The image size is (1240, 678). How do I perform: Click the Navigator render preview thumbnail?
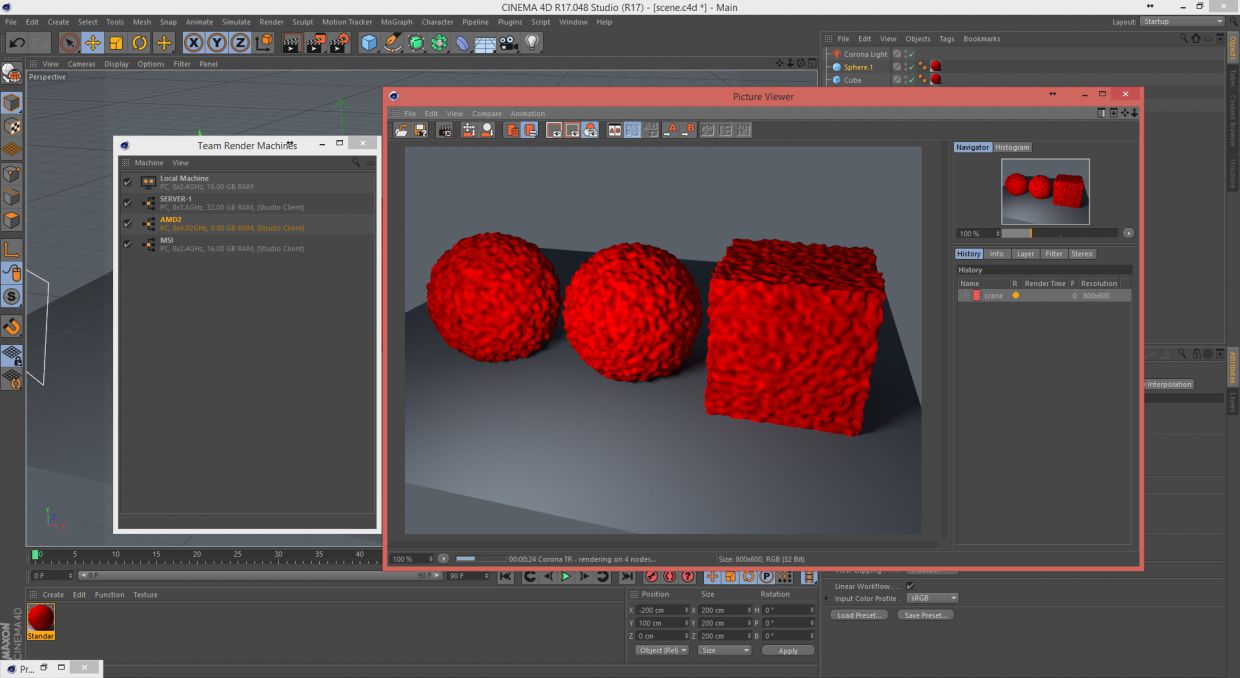point(1045,191)
